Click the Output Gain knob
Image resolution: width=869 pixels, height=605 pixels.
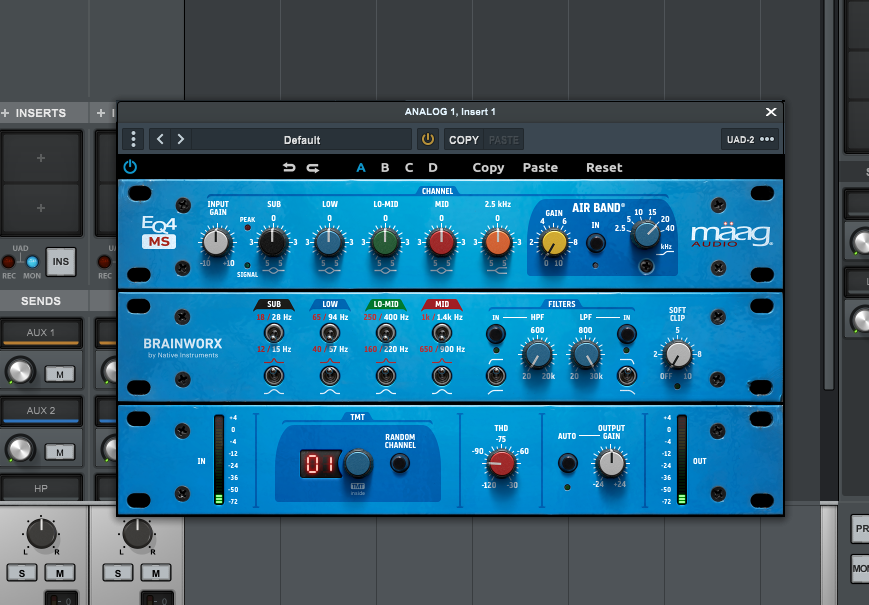(x=612, y=463)
